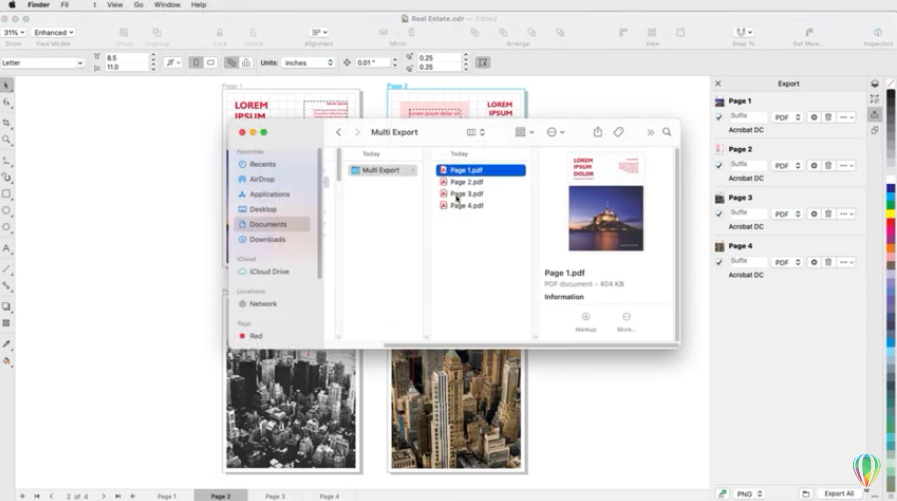
Task: Open Documents in Finder sidebar
Action: point(272,224)
